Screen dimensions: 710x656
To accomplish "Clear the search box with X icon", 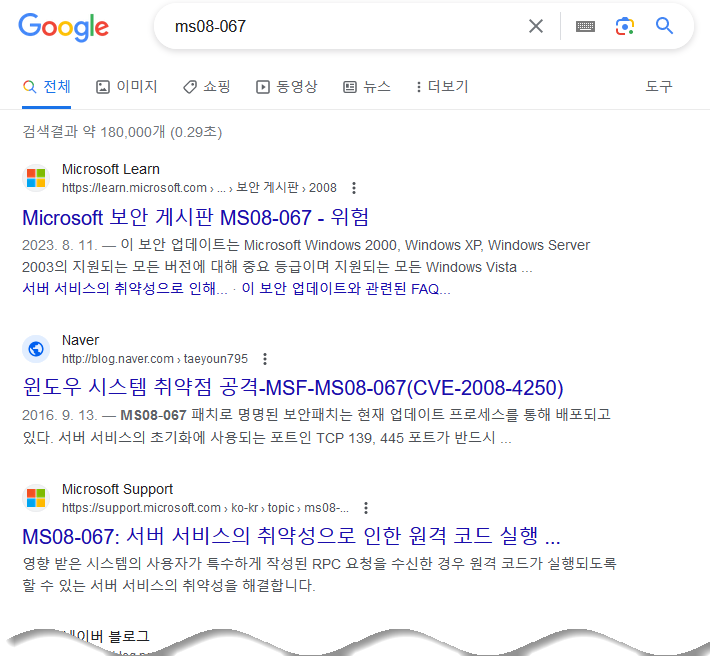I will click(536, 26).
